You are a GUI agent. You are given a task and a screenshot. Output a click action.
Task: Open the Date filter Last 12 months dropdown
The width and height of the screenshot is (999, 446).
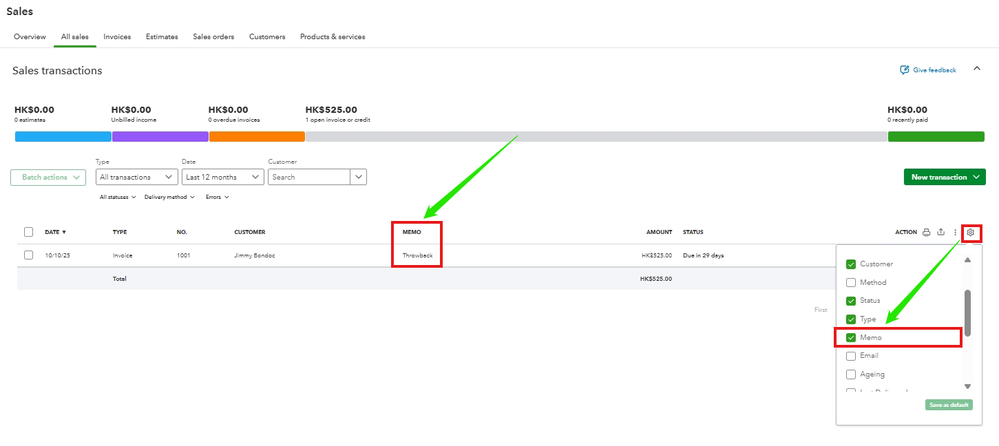pos(223,177)
